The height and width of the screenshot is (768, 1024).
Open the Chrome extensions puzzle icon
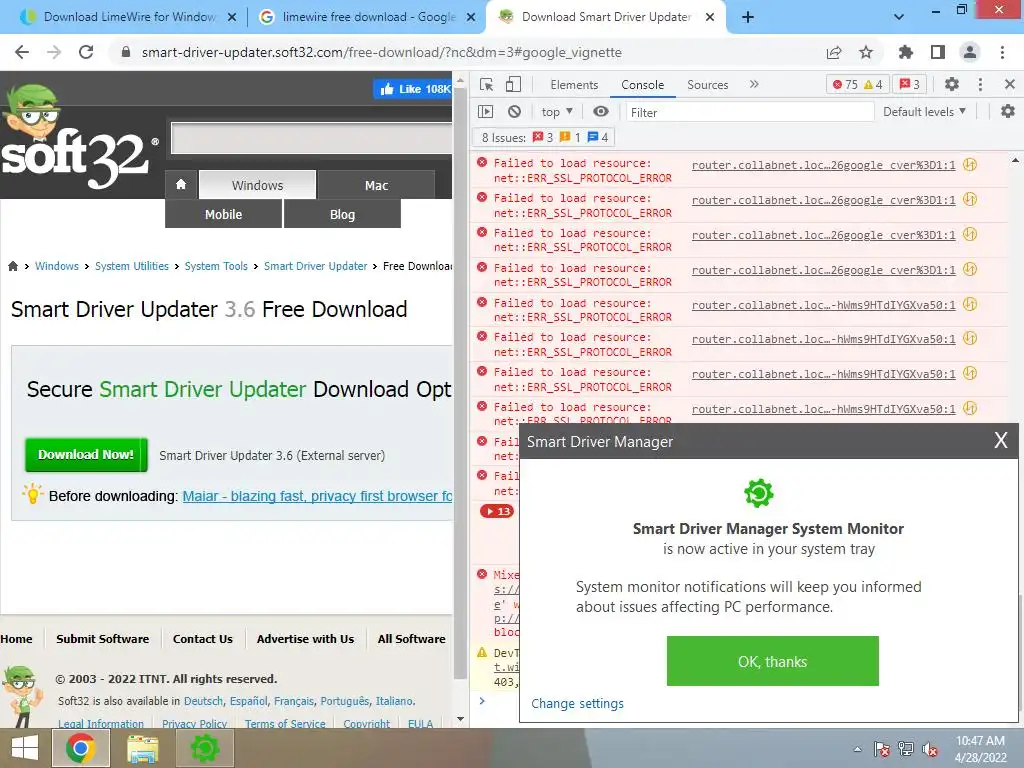(906, 52)
